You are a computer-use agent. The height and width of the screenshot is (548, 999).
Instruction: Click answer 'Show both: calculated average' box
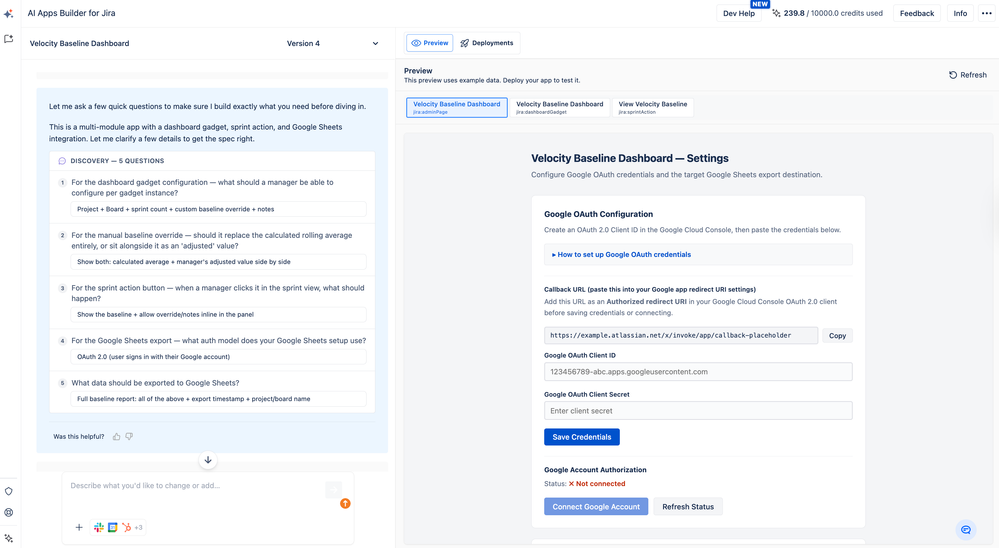(218, 262)
